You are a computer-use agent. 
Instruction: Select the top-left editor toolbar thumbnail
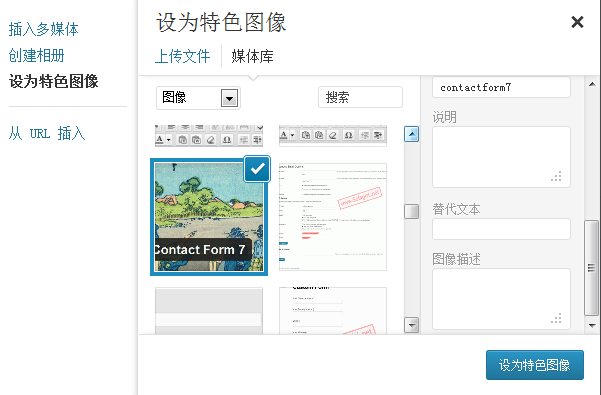click(209, 135)
